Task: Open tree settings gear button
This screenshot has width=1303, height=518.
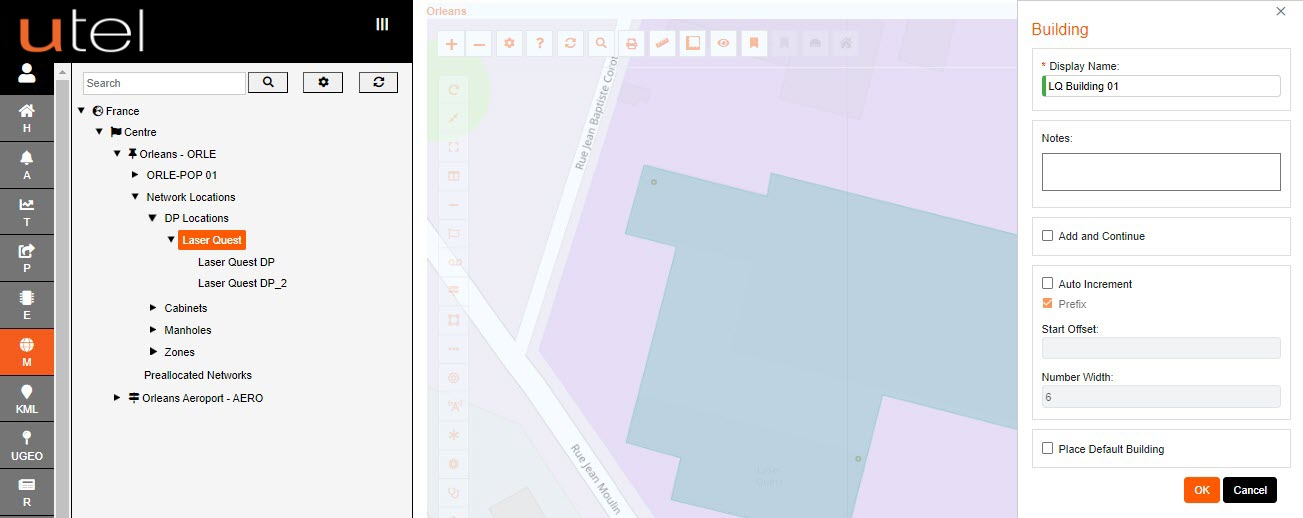Action: (x=323, y=82)
